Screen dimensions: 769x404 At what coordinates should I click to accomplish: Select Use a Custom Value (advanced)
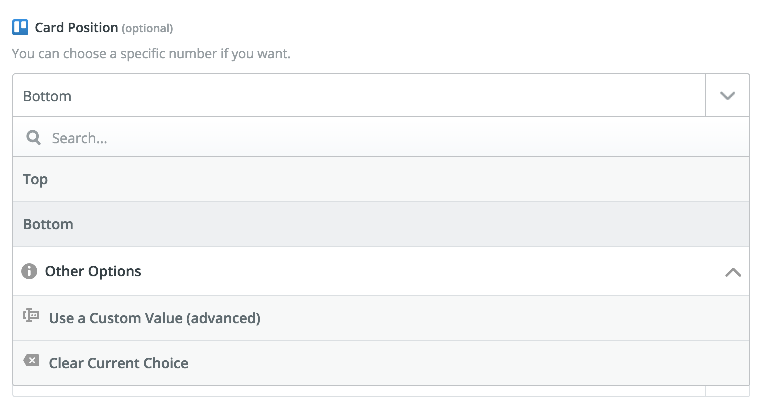[x=381, y=318]
